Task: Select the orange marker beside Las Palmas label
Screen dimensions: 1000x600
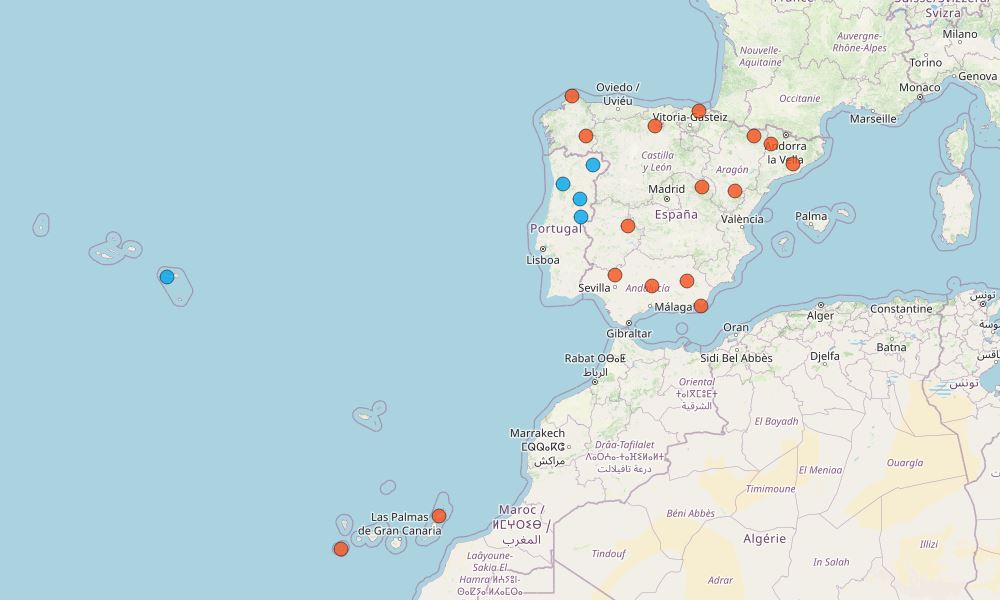Action: (439, 516)
